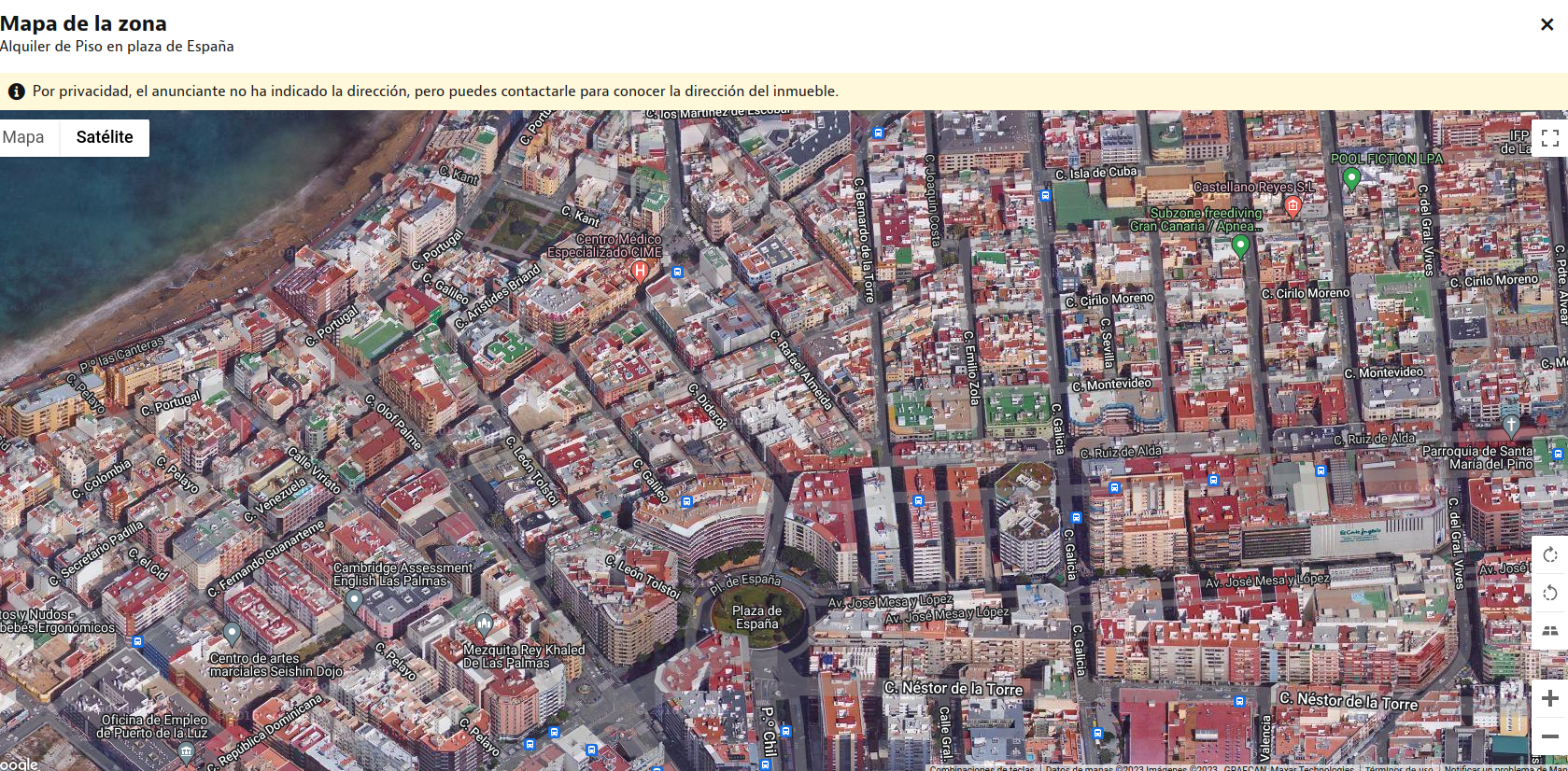The height and width of the screenshot is (771, 1568).
Task: Click the C. Sevilla street label
Action: coord(1108,343)
